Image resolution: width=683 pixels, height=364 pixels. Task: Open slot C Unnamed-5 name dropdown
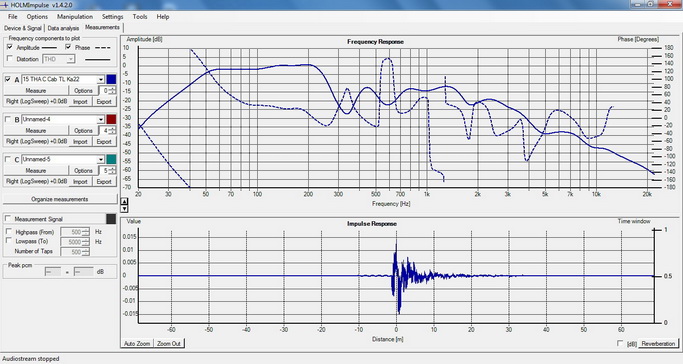point(101,159)
